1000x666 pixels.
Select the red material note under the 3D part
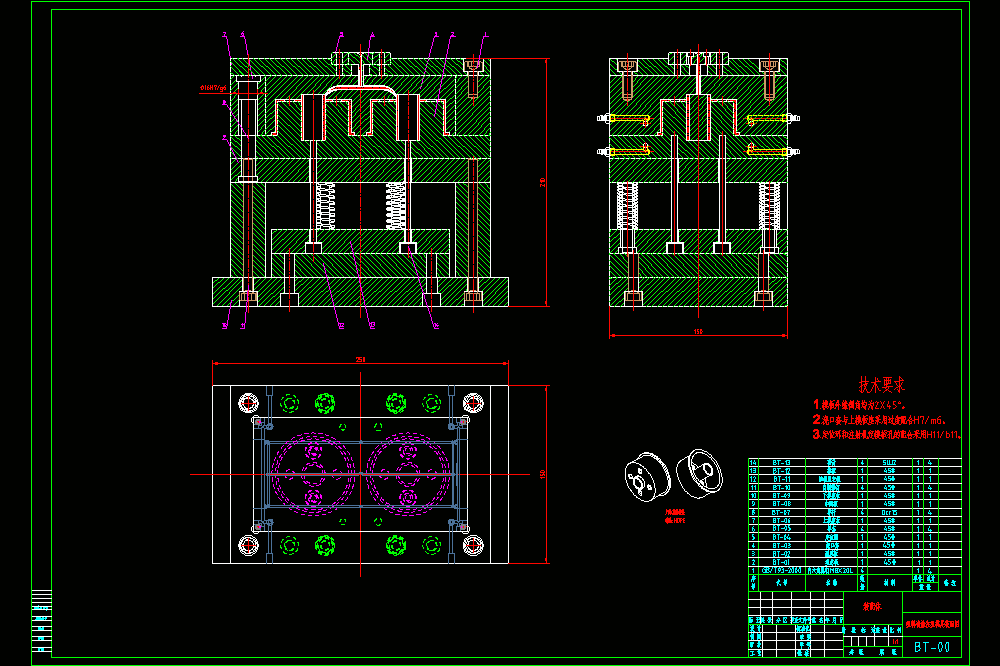[x=675, y=516]
